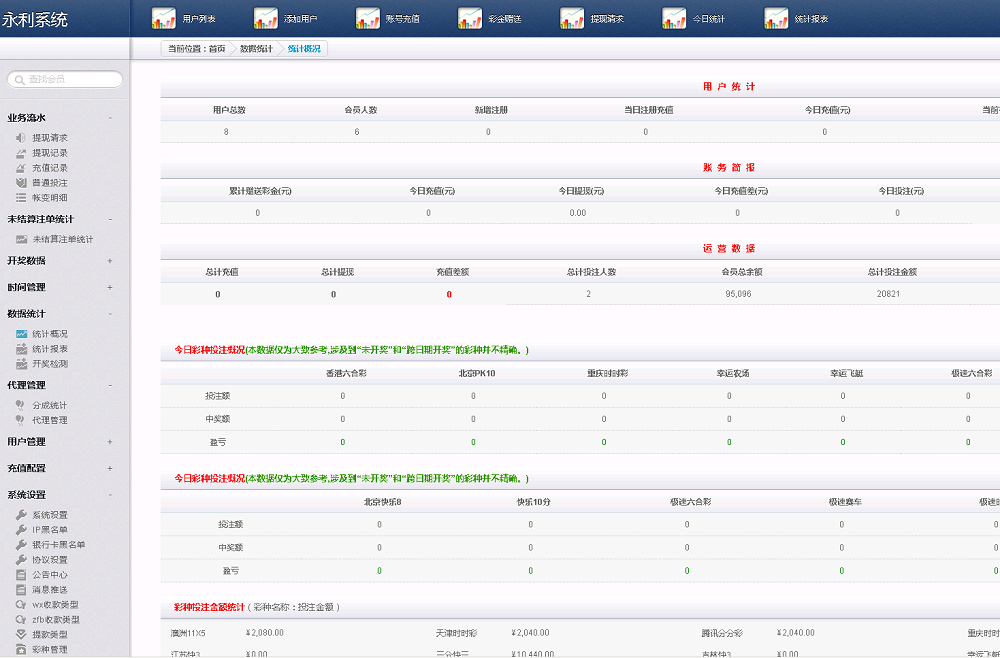Switch to the 统计概况 breadcrumb tab
1000x658 pixels.
tap(304, 47)
